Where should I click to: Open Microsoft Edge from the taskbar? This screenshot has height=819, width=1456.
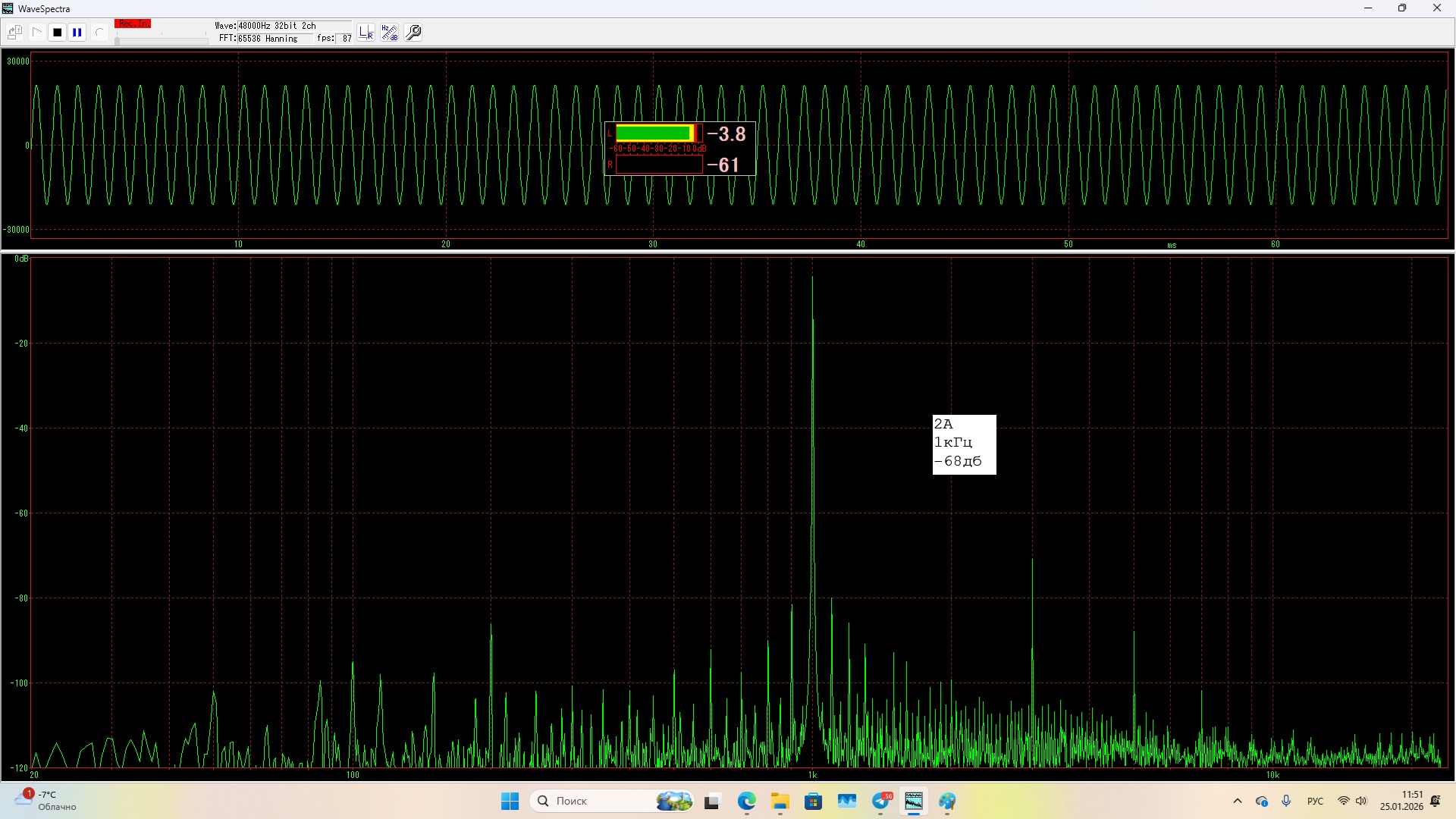[x=747, y=801]
